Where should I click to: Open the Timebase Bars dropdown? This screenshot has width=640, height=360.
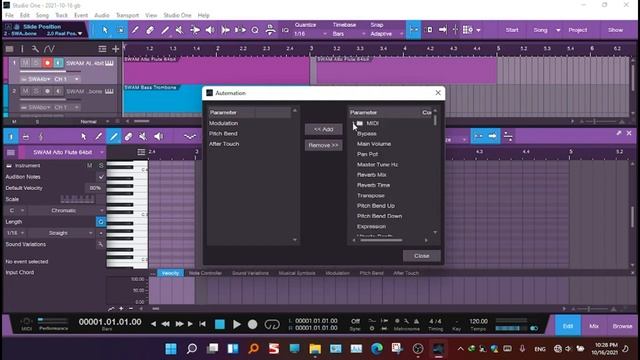coord(348,34)
